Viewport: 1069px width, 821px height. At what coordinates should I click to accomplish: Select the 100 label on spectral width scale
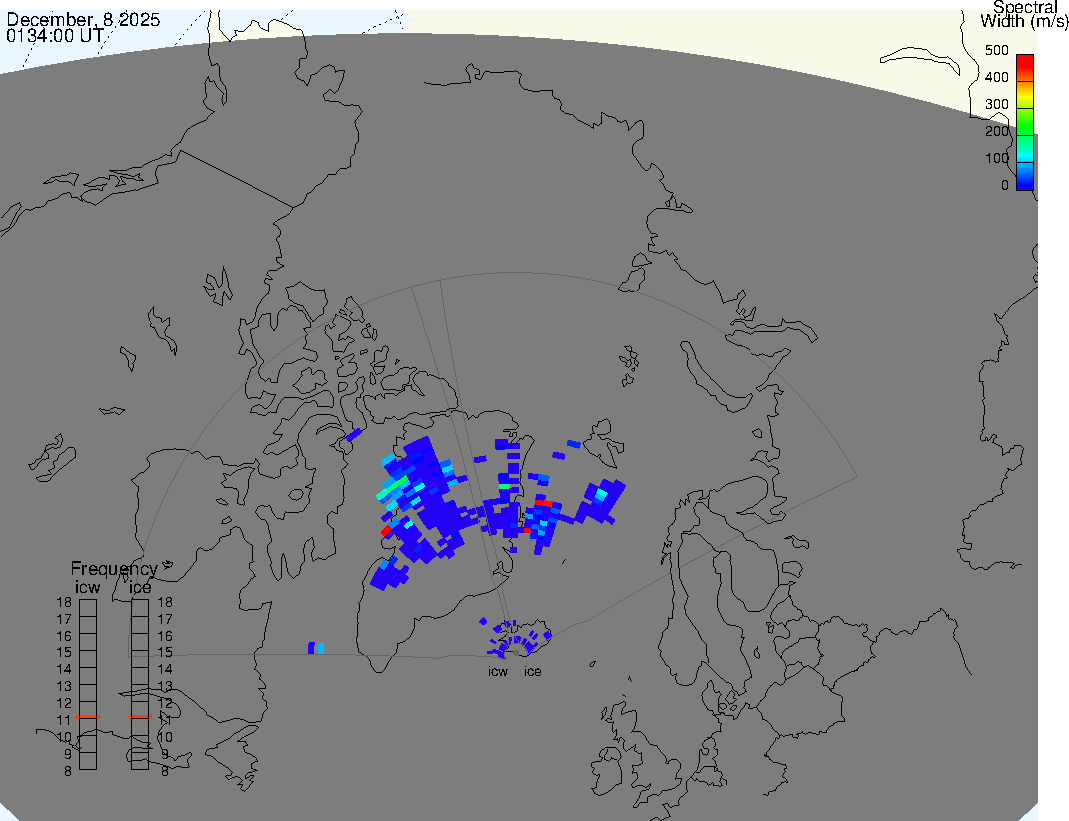pyautogui.click(x=997, y=158)
